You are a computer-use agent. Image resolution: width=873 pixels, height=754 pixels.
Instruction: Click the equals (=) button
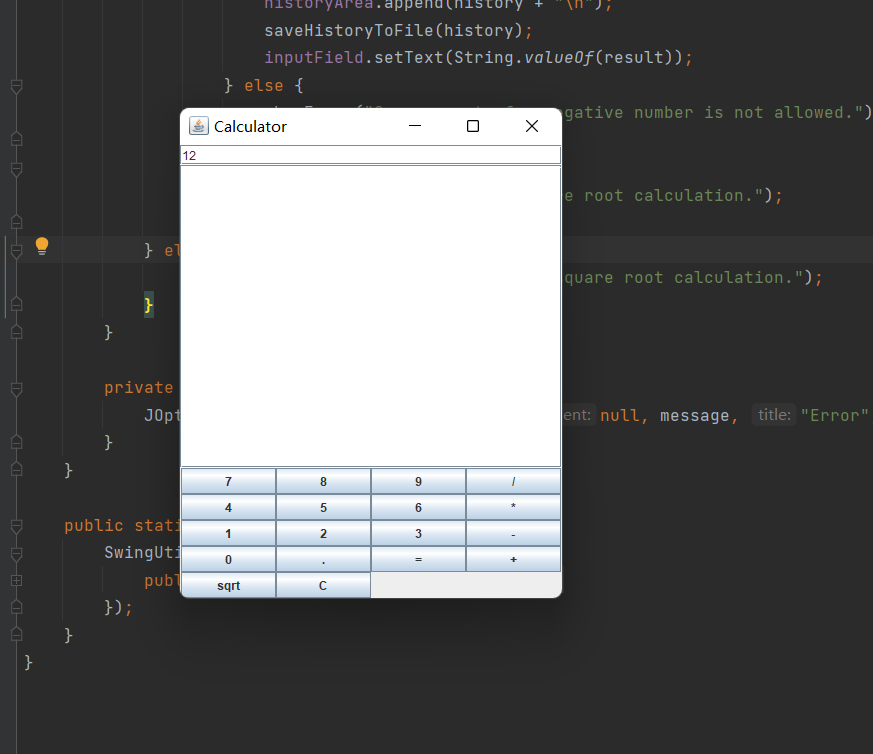pyautogui.click(x=418, y=559)
